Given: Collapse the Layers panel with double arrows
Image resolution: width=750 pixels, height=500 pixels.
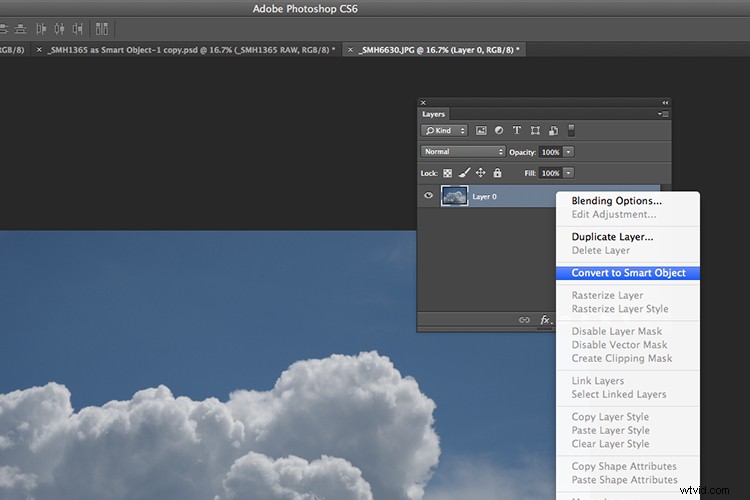Looking at the screenshot, I should pos(665,102).
